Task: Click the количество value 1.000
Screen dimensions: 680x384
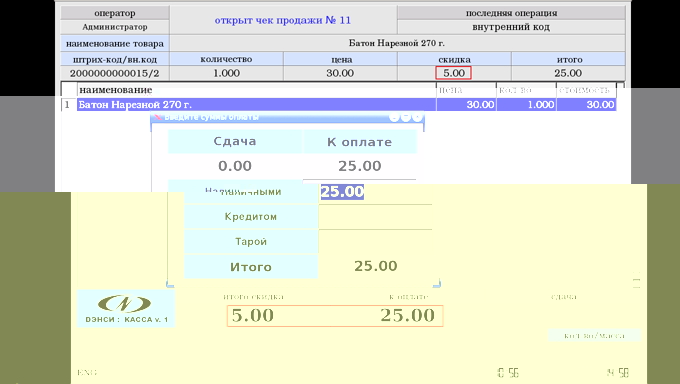Action: 226,73
